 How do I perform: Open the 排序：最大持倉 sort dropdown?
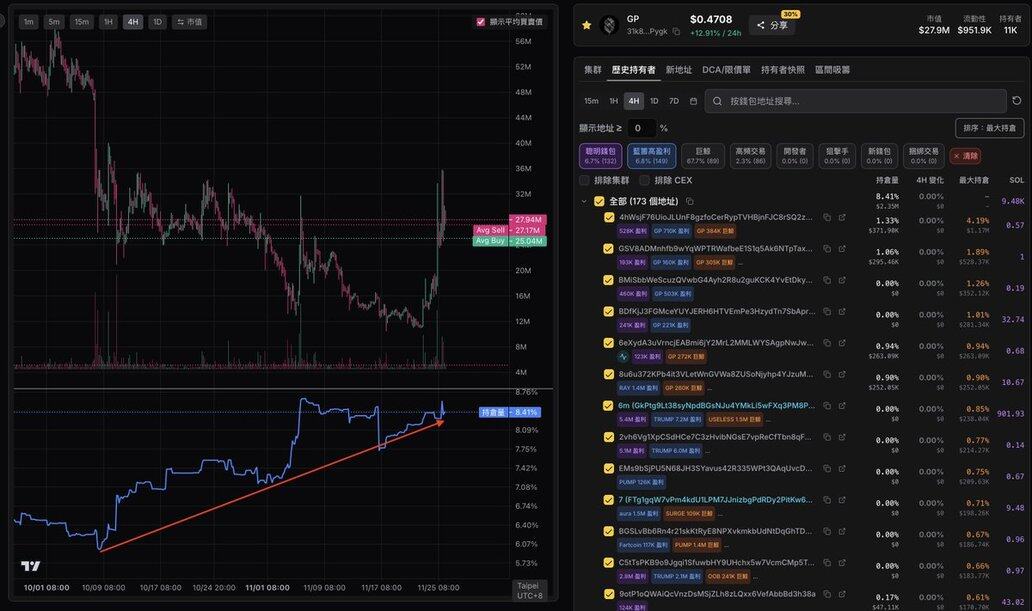989,128
